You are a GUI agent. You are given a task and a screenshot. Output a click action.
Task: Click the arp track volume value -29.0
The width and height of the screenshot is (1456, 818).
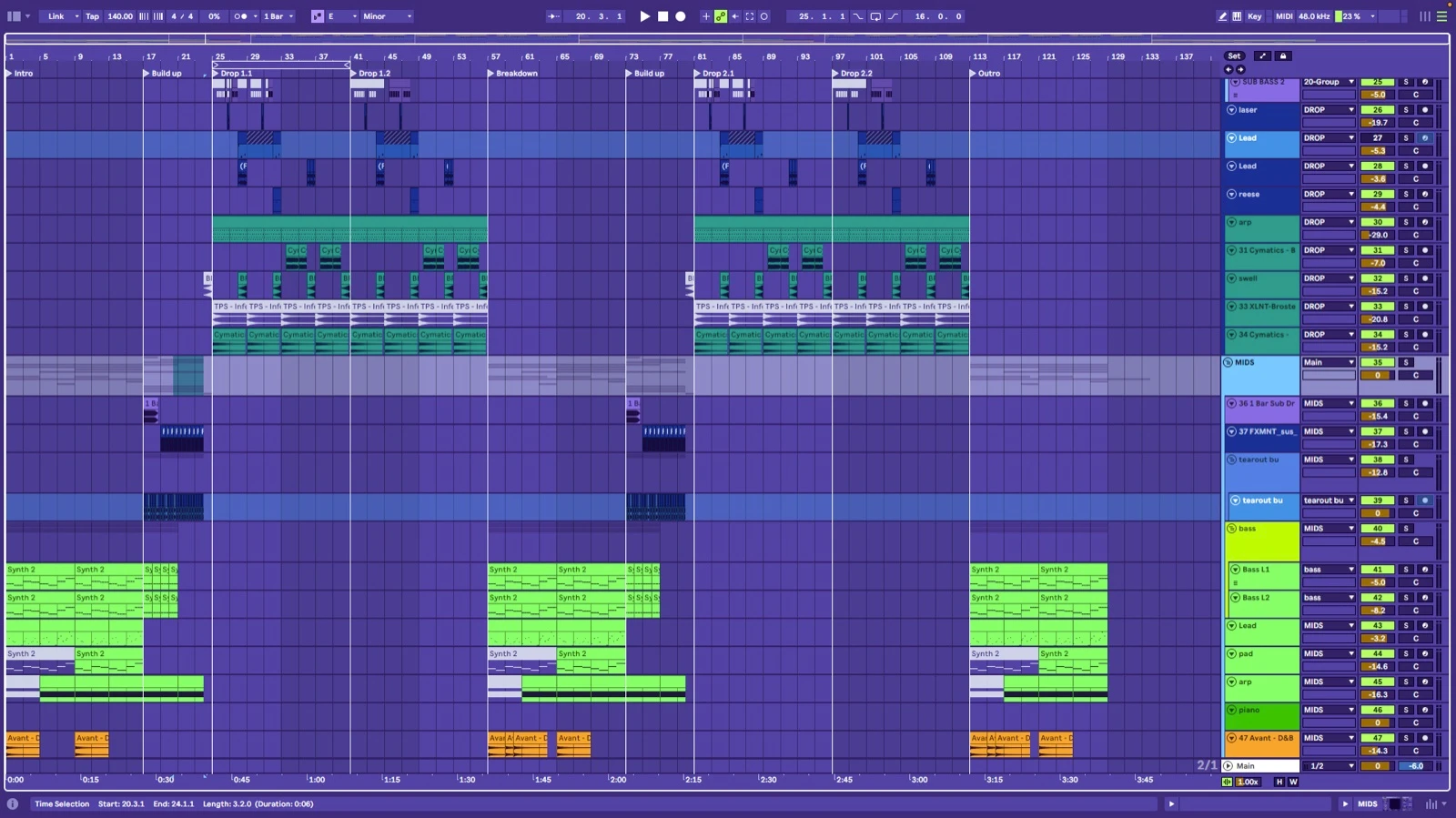(1378, 235)
